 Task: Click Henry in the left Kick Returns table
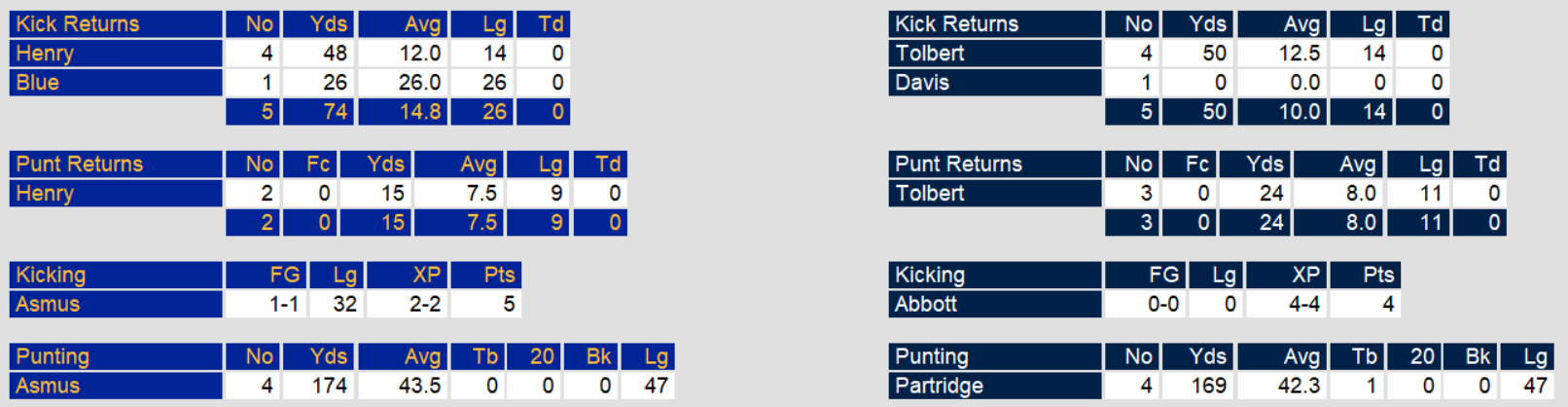(x=45, y=54)
